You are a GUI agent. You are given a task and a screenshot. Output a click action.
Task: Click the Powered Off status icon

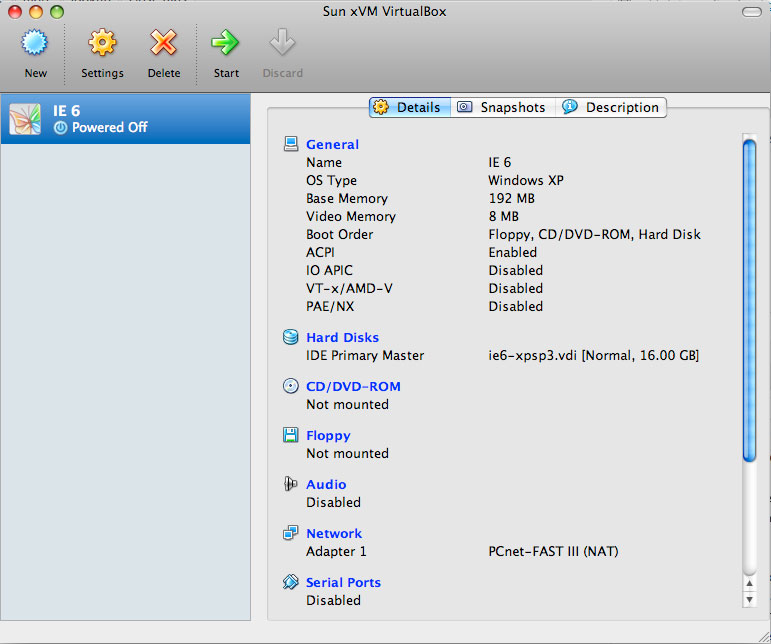click(60, 128)
